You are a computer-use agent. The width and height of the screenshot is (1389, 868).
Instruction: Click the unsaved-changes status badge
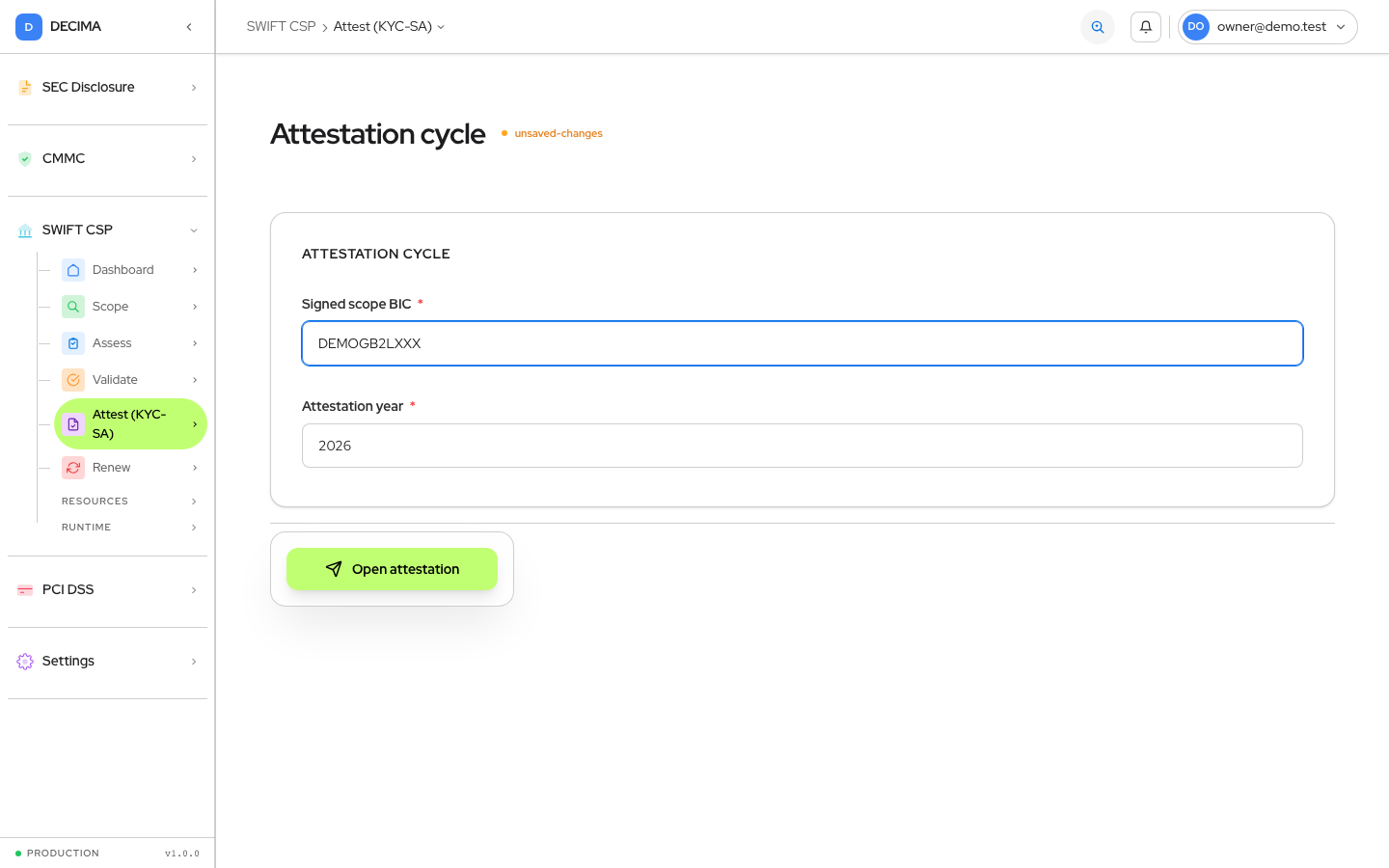552,133
